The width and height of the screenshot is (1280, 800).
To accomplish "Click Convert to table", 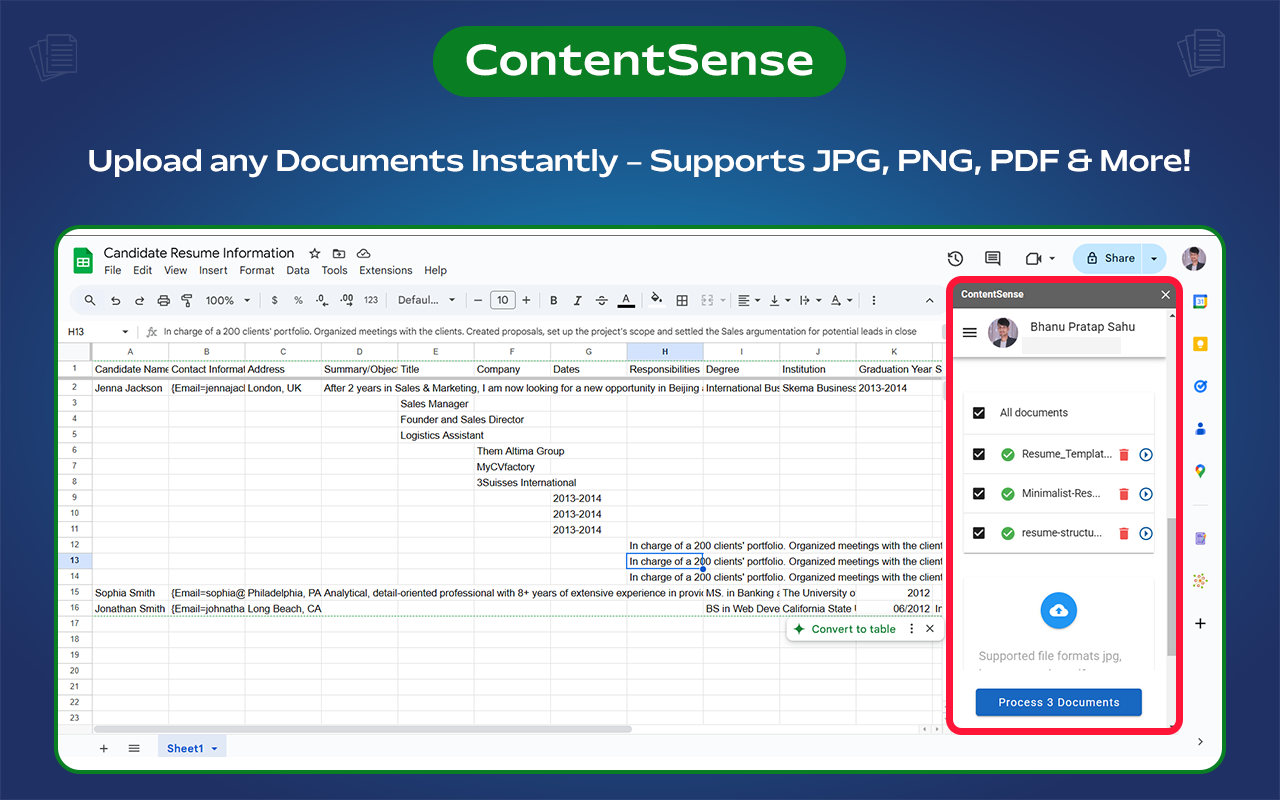I will (x=844, y=629).
